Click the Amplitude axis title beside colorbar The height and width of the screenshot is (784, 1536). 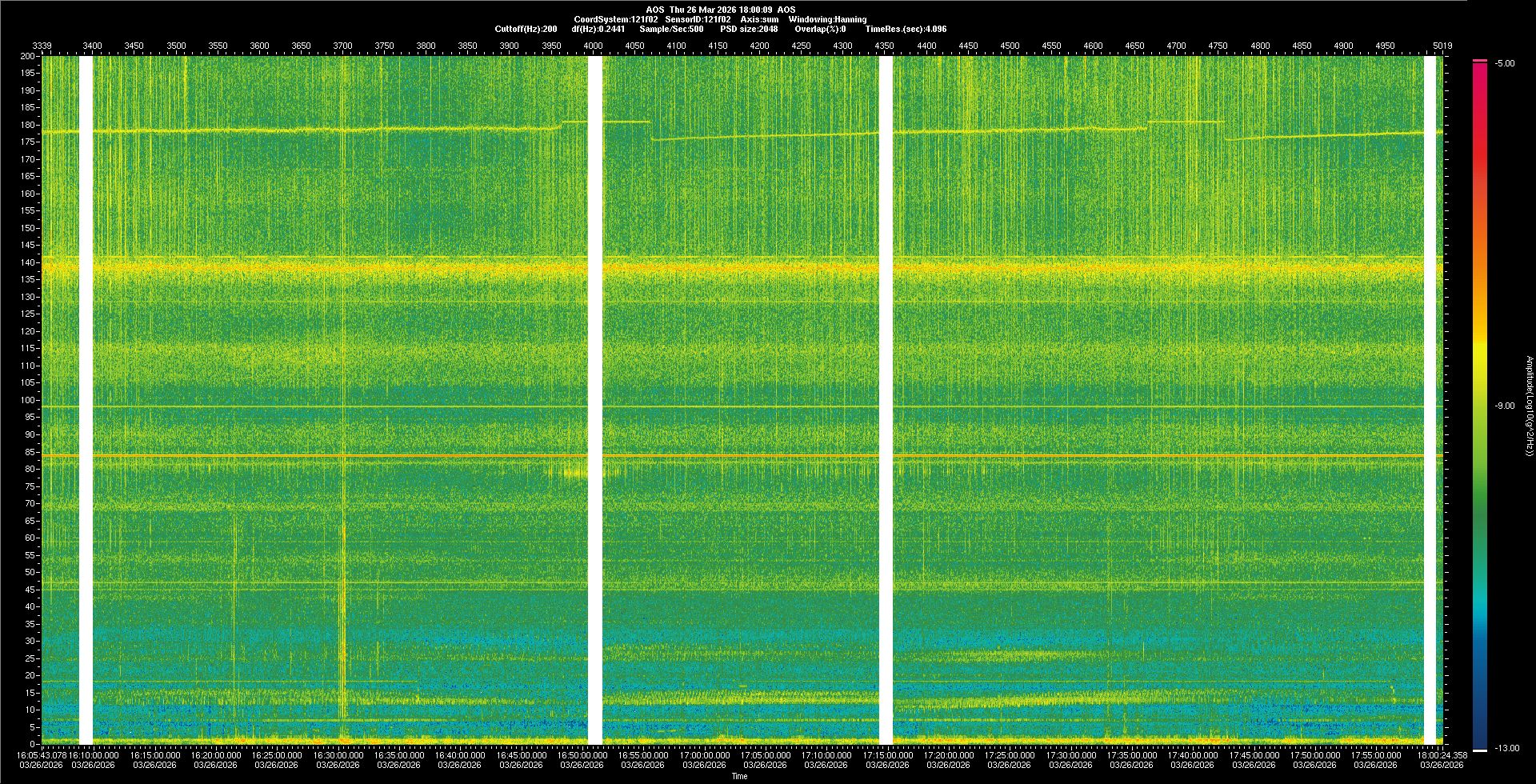tap(1529, 406)
